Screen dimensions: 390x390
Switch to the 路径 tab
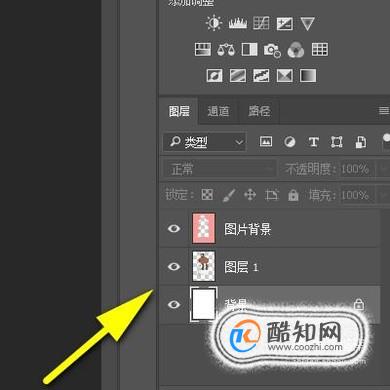[x=259, y=111]
